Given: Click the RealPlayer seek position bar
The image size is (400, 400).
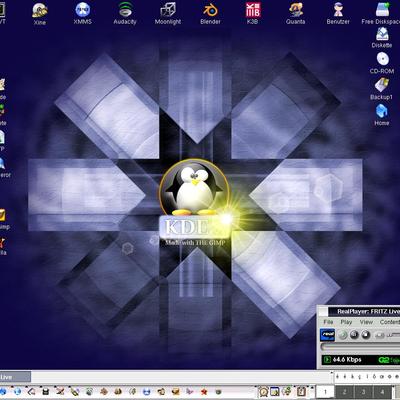Looking at the screenshot, I should (x=360, y=347).
